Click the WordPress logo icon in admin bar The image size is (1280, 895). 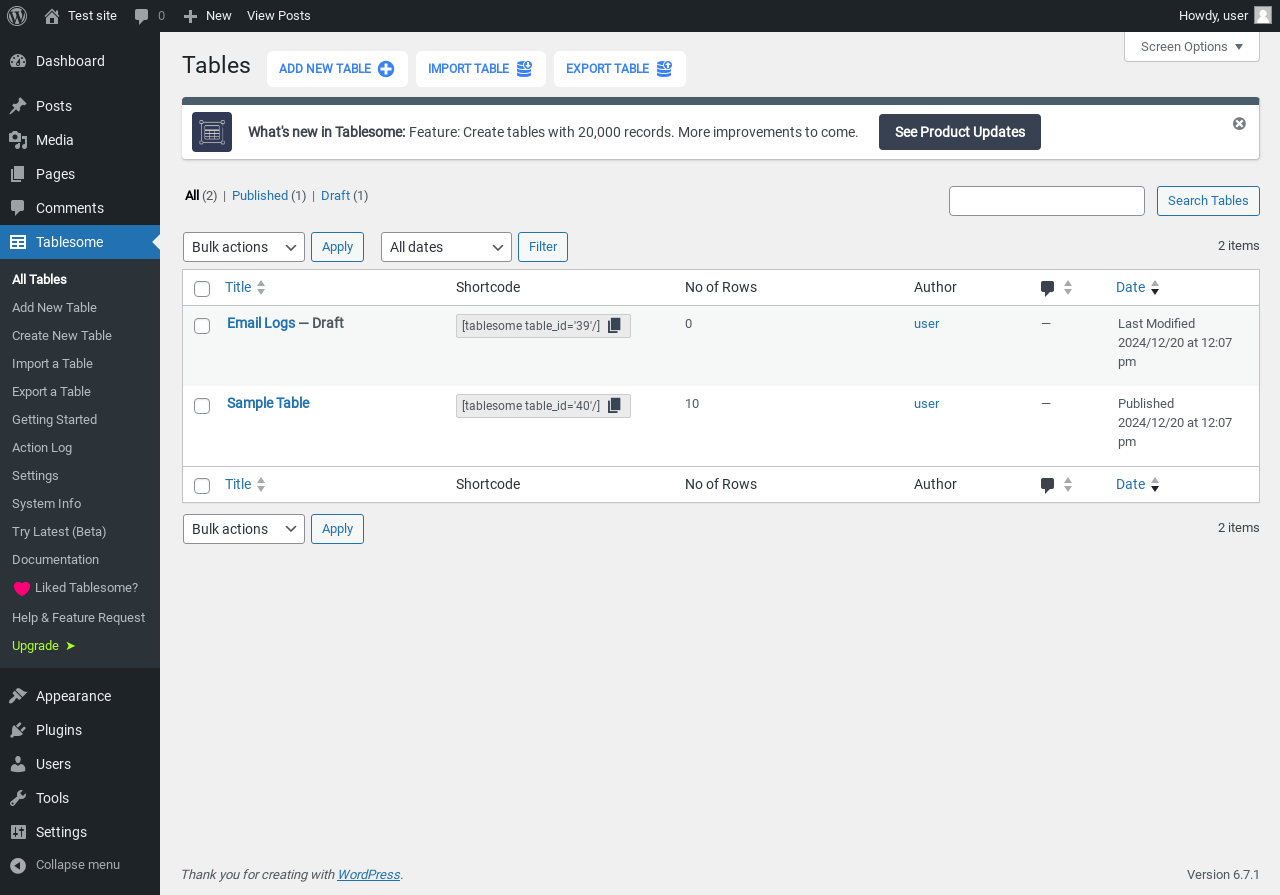16,16
